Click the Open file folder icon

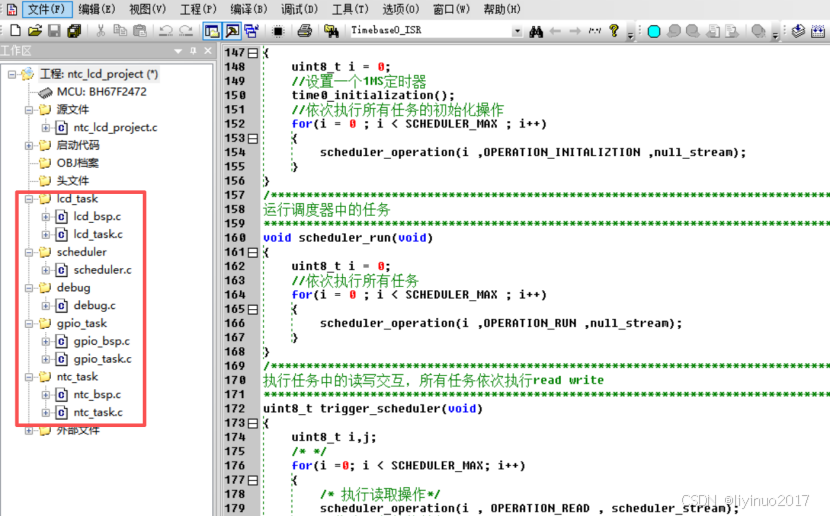(x=35, y=31)
